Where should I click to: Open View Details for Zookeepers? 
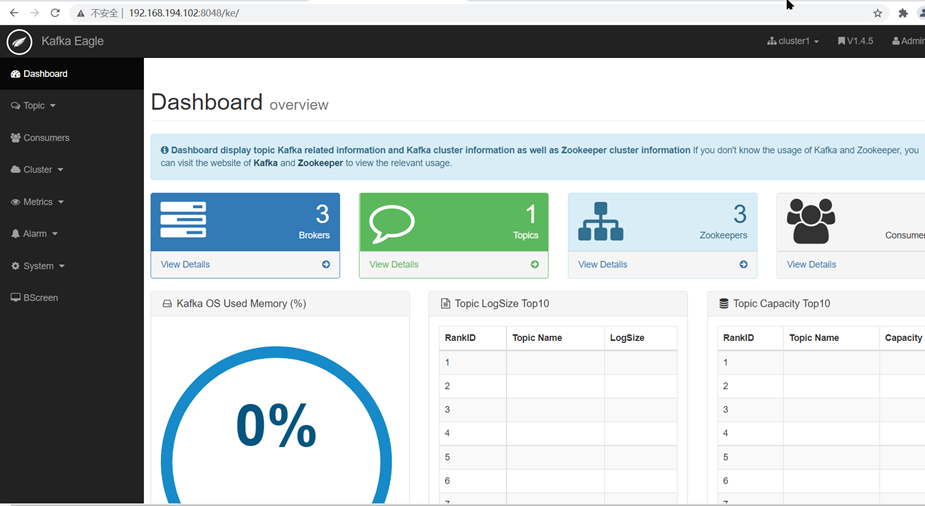[602, 264]
